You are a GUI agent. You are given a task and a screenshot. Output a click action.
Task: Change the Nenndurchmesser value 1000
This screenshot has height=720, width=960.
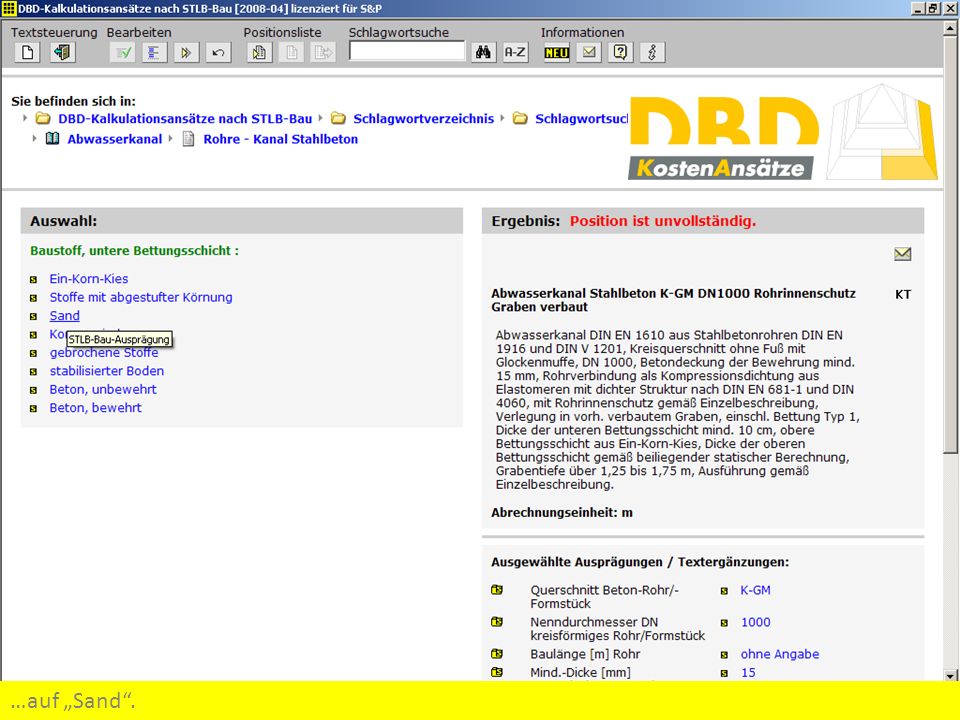point(756,622)
